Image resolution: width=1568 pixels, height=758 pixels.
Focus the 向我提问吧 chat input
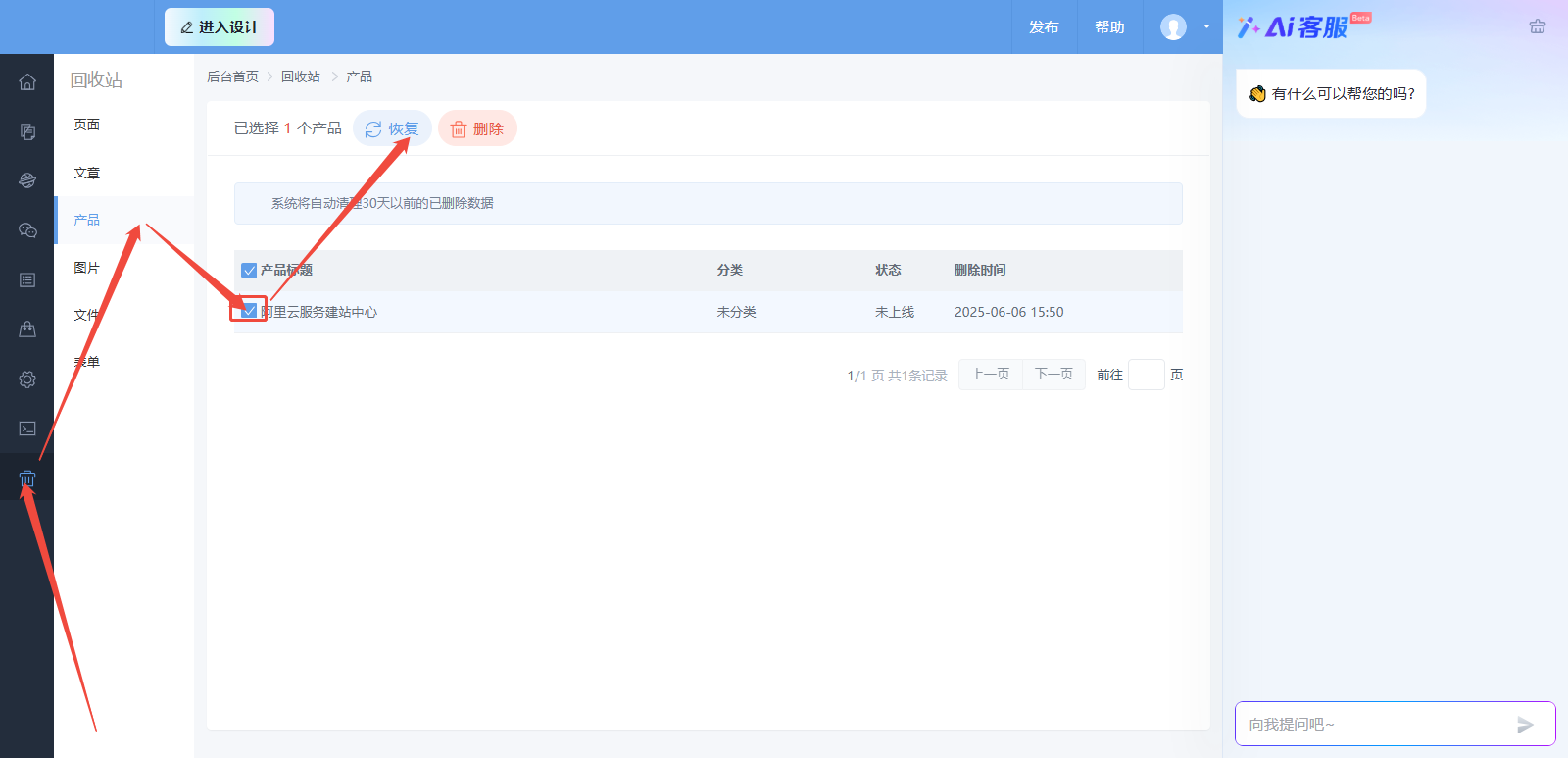[1377, 725]
